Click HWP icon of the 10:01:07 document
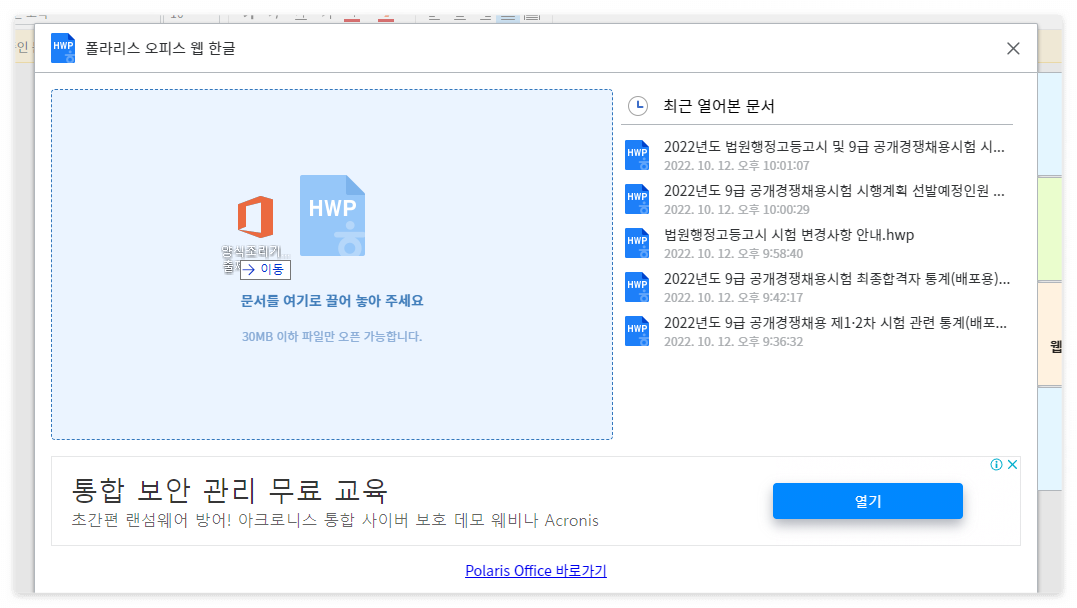The width and height of the screenshot is (1077, 608). point(637,155)
